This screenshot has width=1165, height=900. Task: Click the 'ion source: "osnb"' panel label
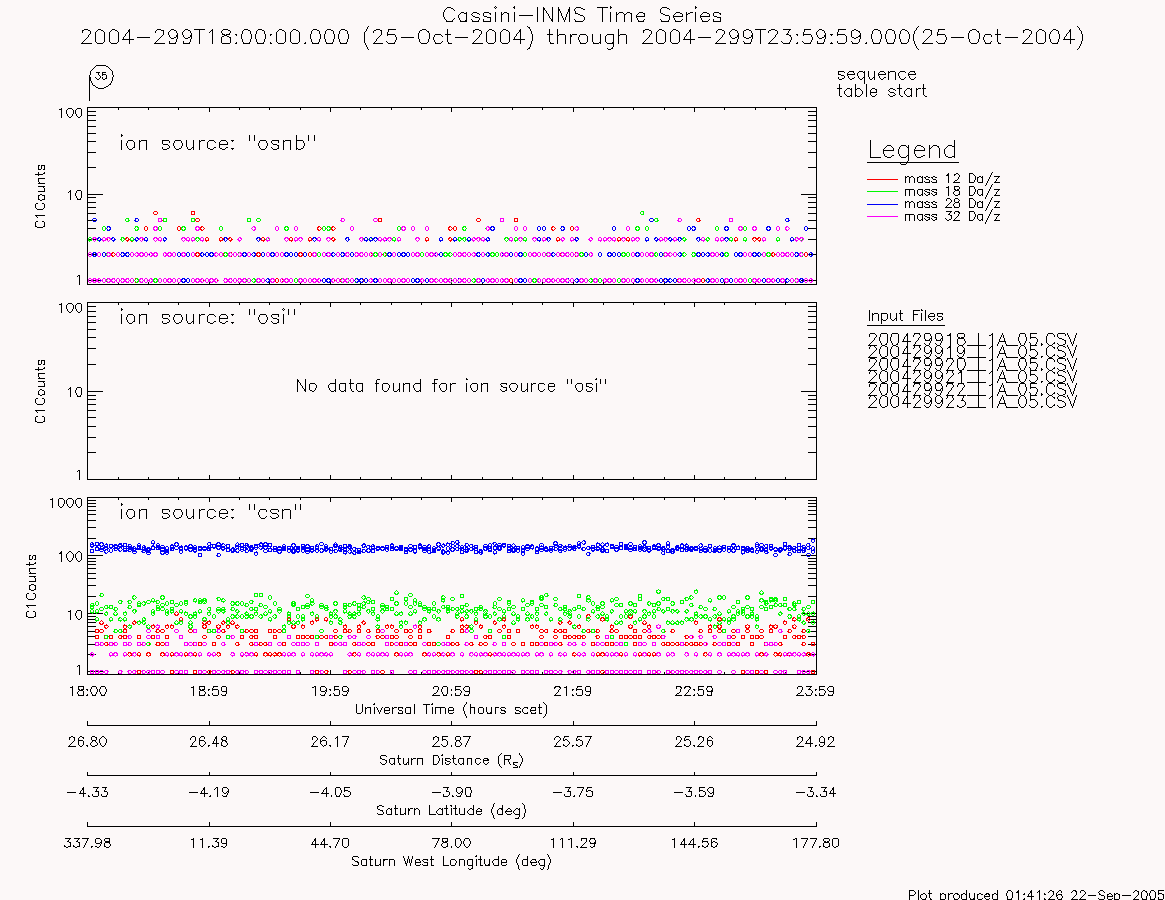pyautogui.click(x=218, y=143)
